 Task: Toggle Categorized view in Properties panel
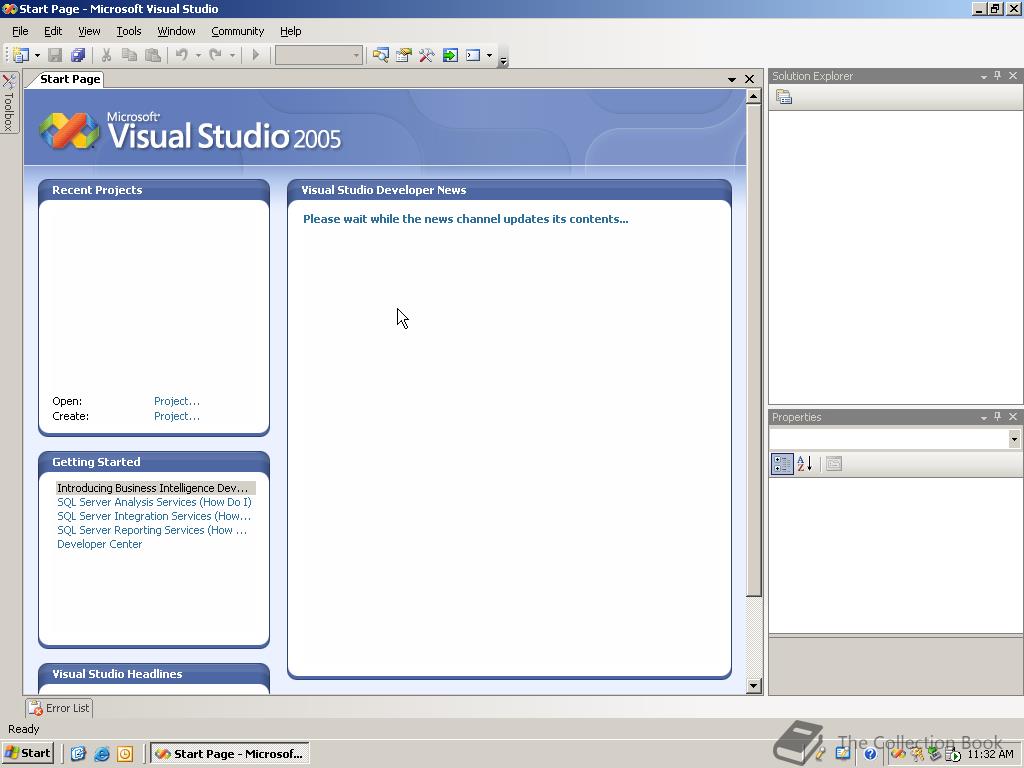[782, 464]
